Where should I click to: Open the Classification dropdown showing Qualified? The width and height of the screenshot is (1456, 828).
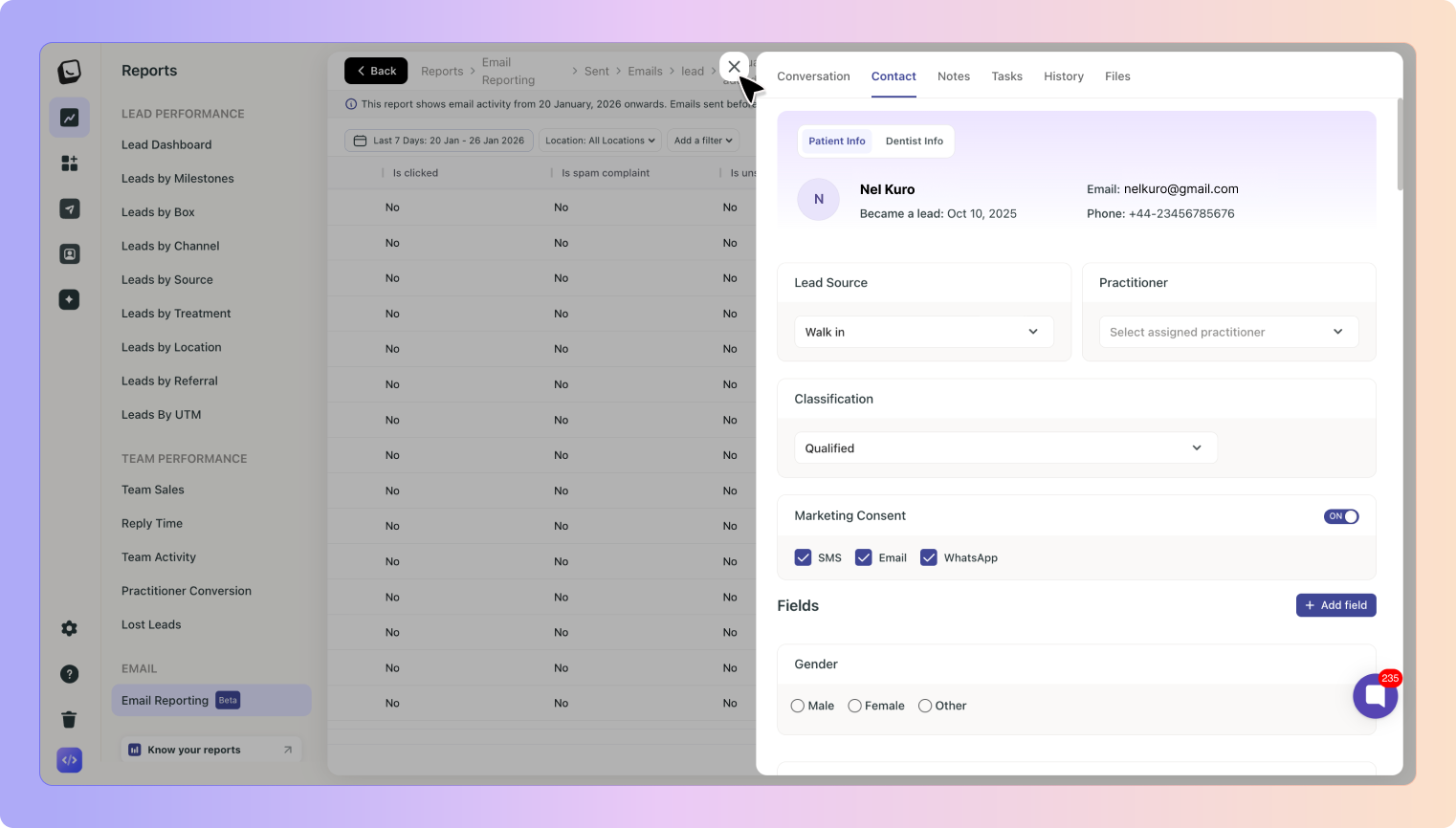click(x=1005, y=447)
